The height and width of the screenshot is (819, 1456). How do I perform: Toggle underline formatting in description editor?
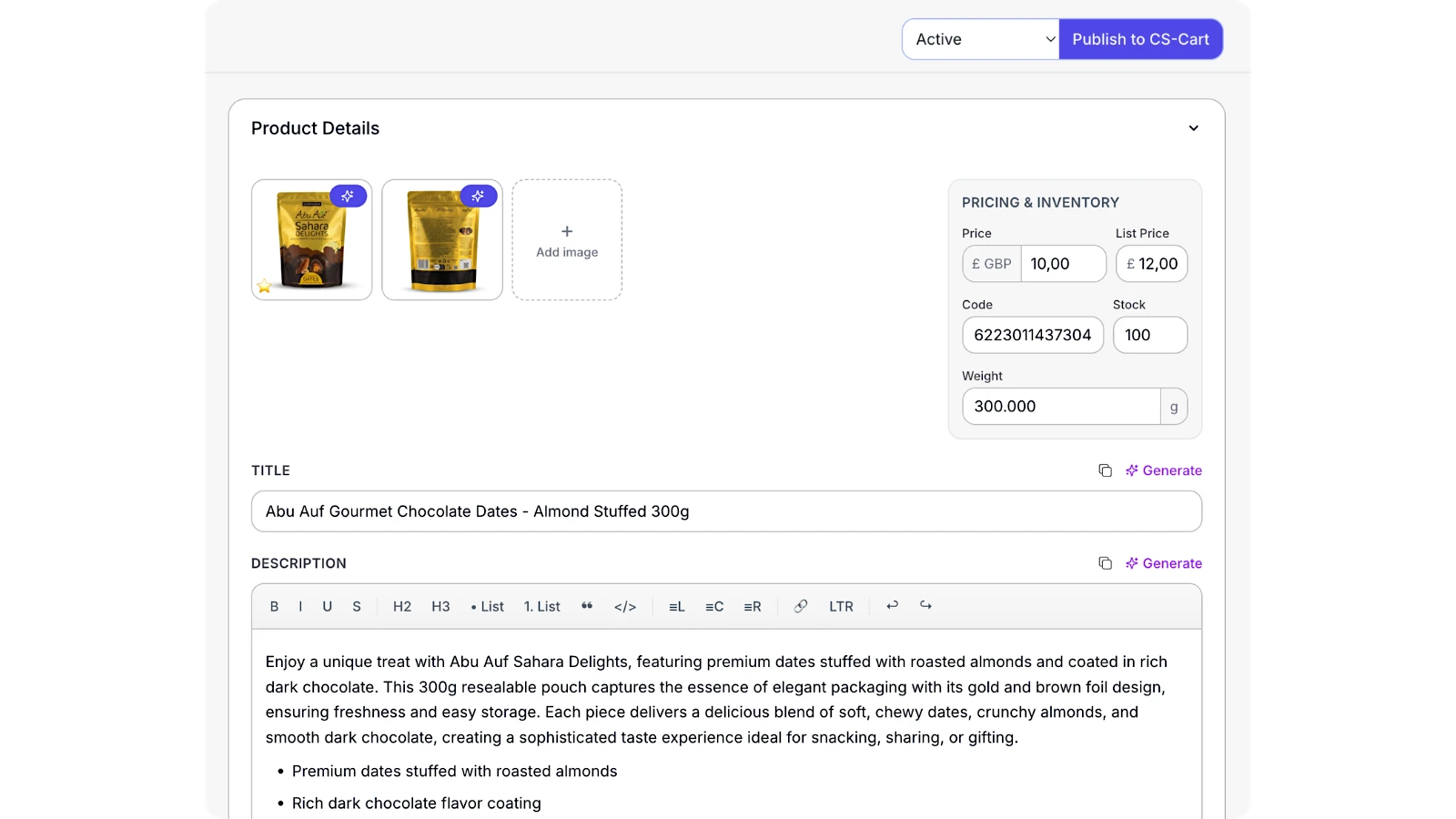pyautogui.click(x=327, y=606)
